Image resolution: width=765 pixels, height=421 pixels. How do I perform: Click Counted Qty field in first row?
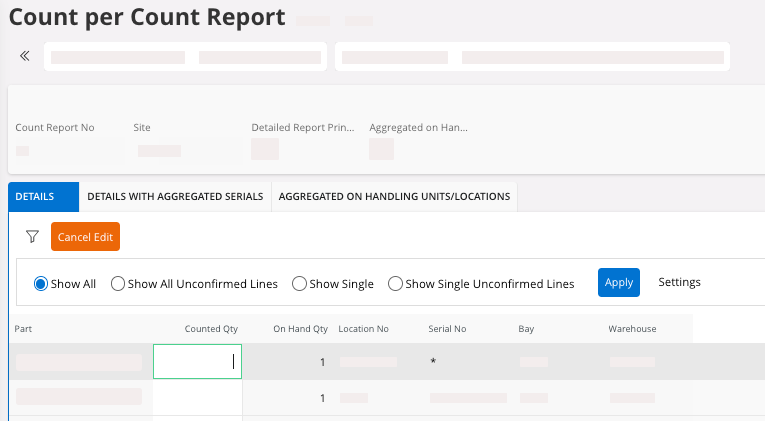click(197, 362)
